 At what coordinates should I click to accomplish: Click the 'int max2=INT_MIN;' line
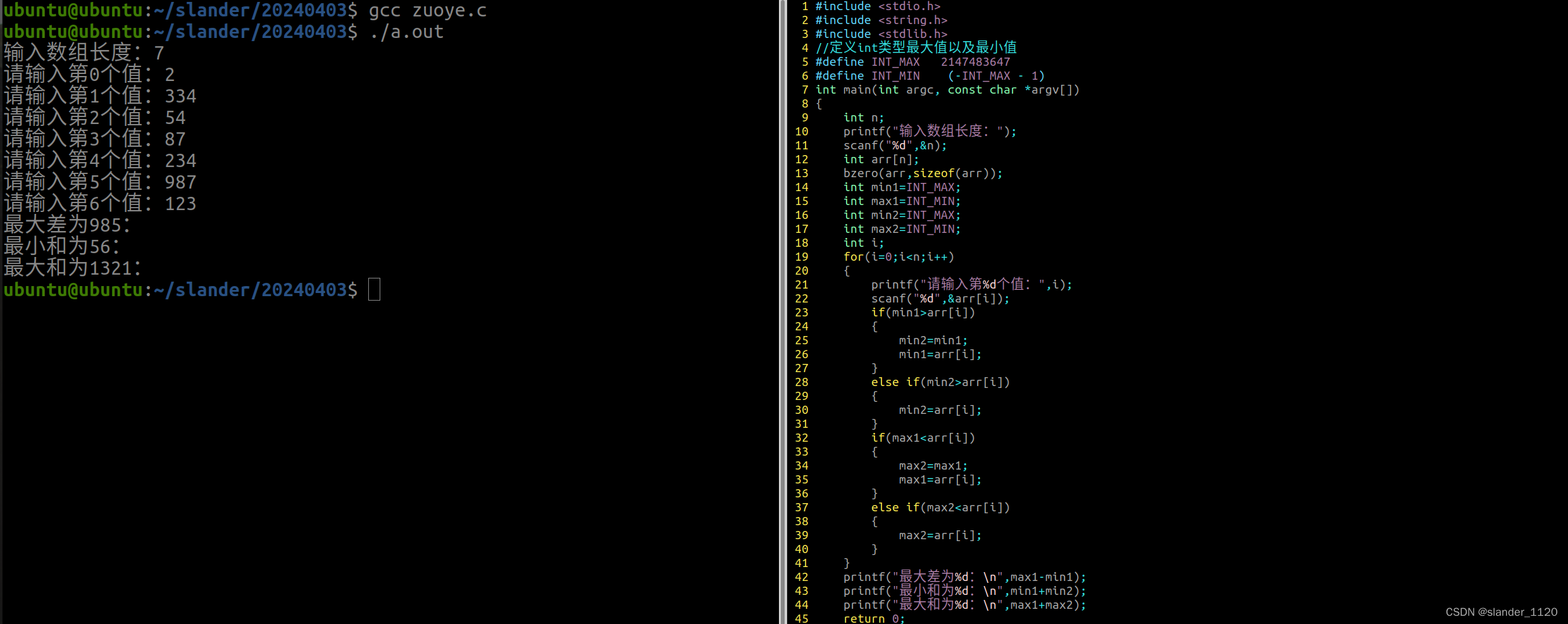tap(902, 229)
